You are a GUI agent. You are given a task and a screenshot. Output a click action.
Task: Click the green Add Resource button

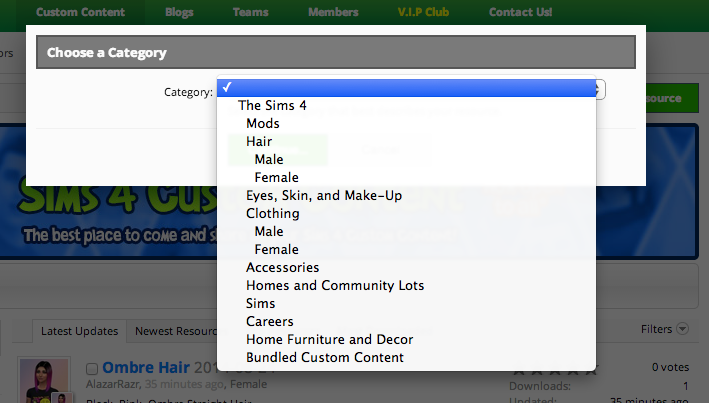point(670,98)
